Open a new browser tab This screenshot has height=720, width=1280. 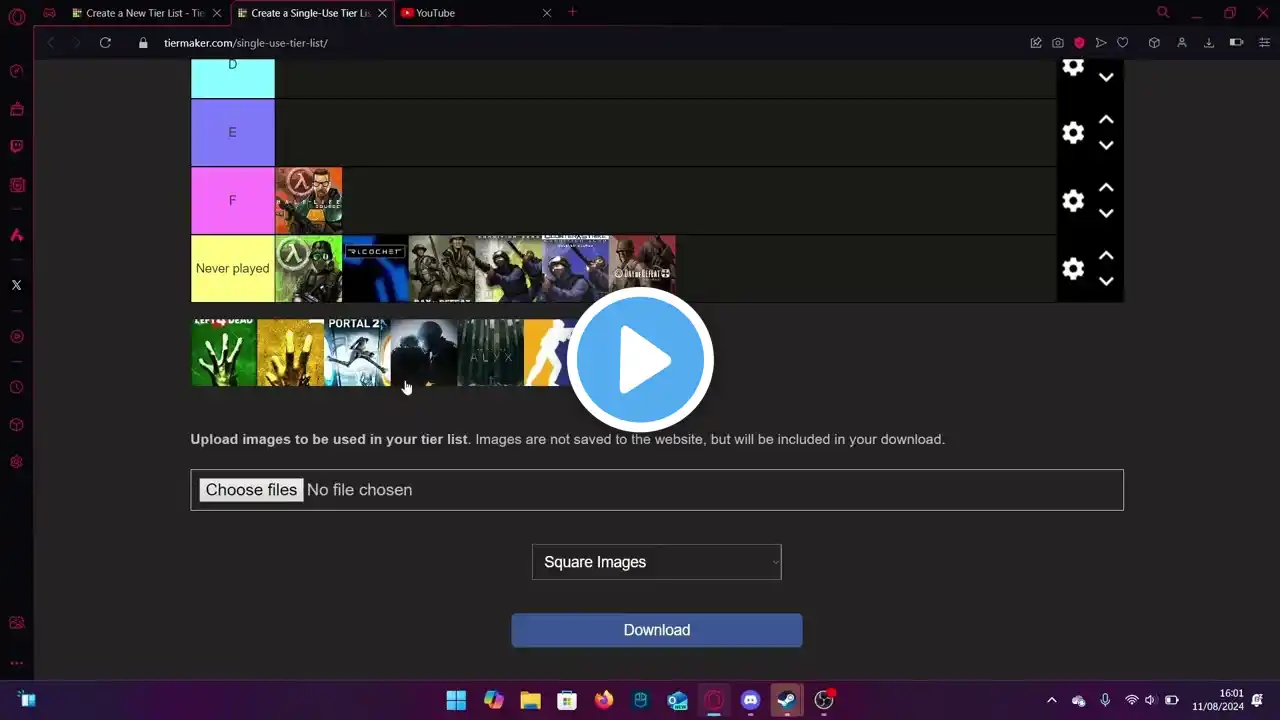[572, 13]
